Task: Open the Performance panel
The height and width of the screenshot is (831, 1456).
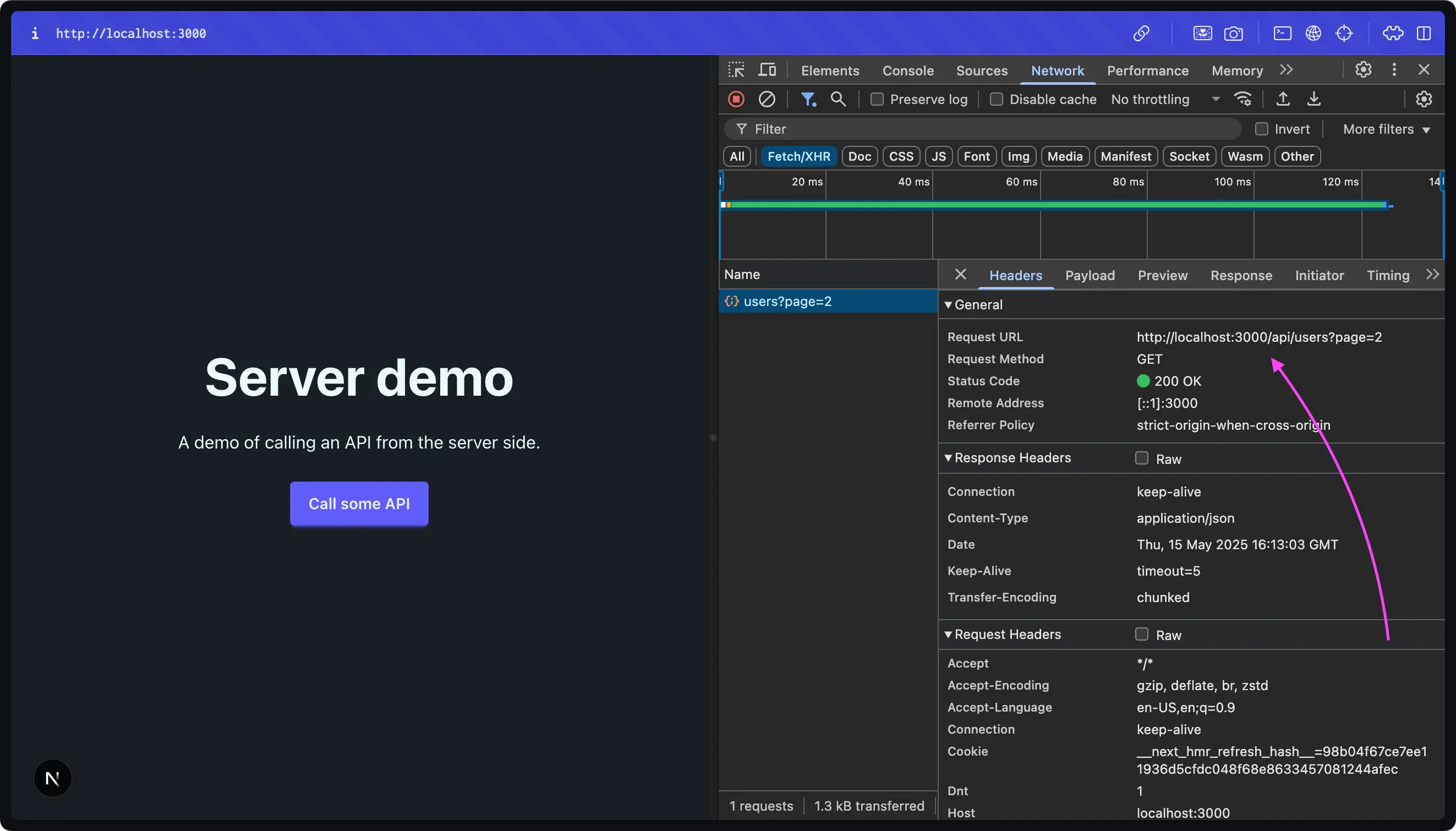Action: pos(1148,71)
